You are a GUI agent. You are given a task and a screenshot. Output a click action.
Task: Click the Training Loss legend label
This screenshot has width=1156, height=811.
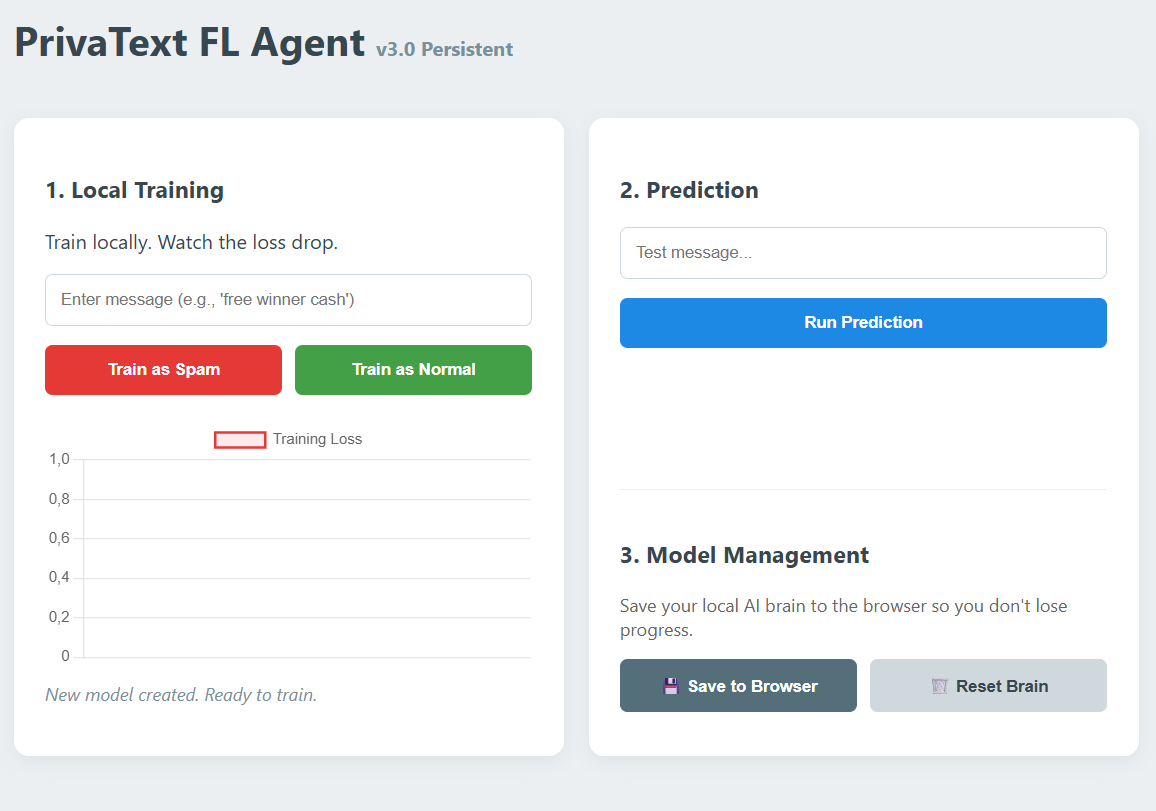[x=317, y=439]
